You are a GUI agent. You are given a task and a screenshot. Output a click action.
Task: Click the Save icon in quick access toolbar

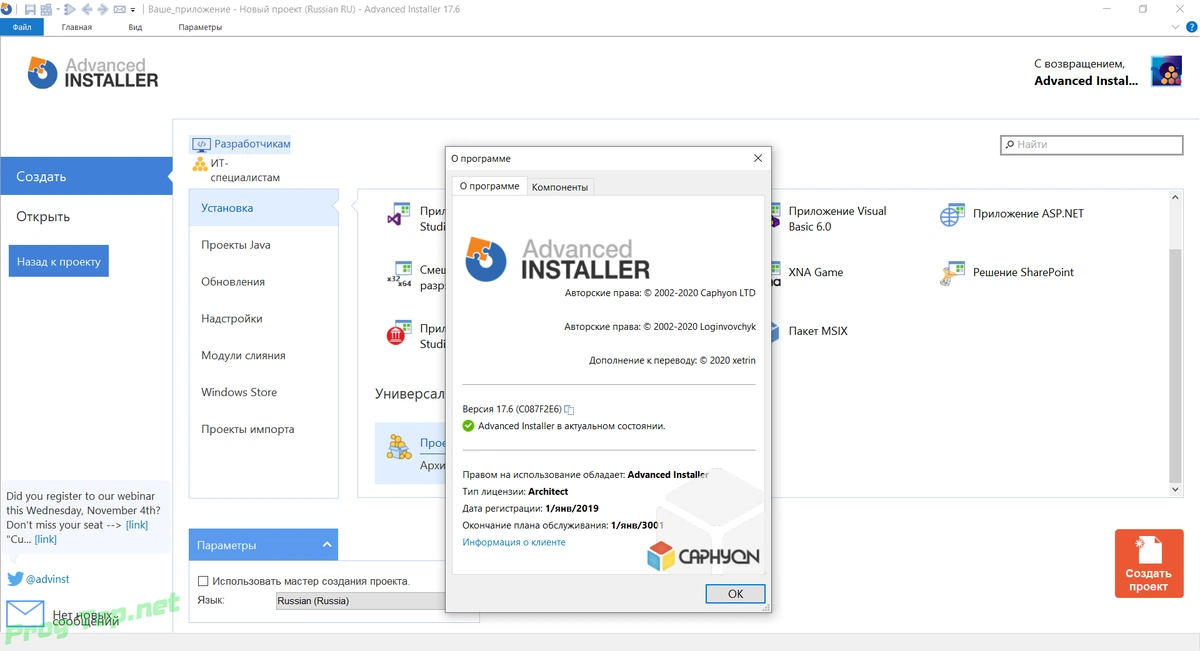30,9
